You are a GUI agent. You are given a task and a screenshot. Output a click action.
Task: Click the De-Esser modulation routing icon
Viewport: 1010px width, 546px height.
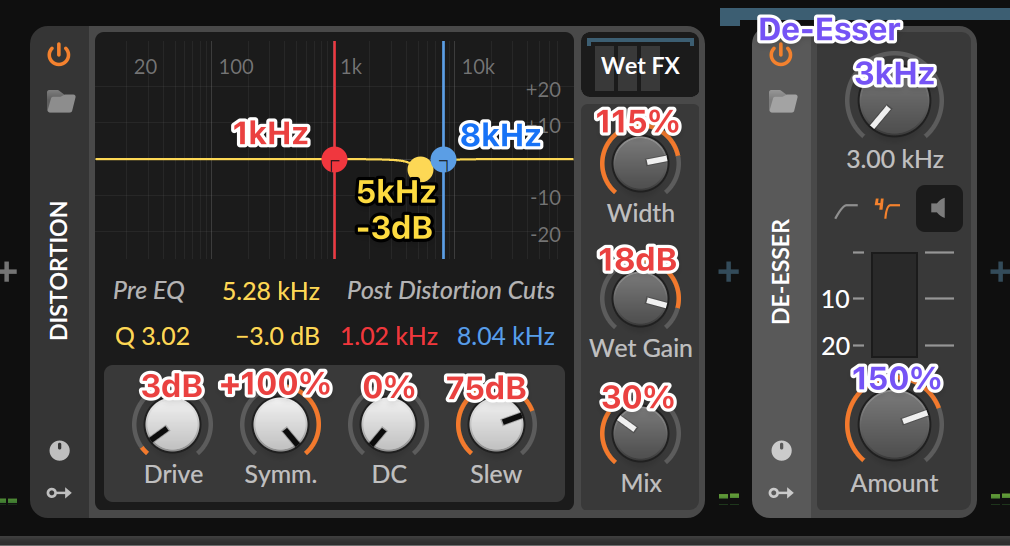click(x=781, y=493)
